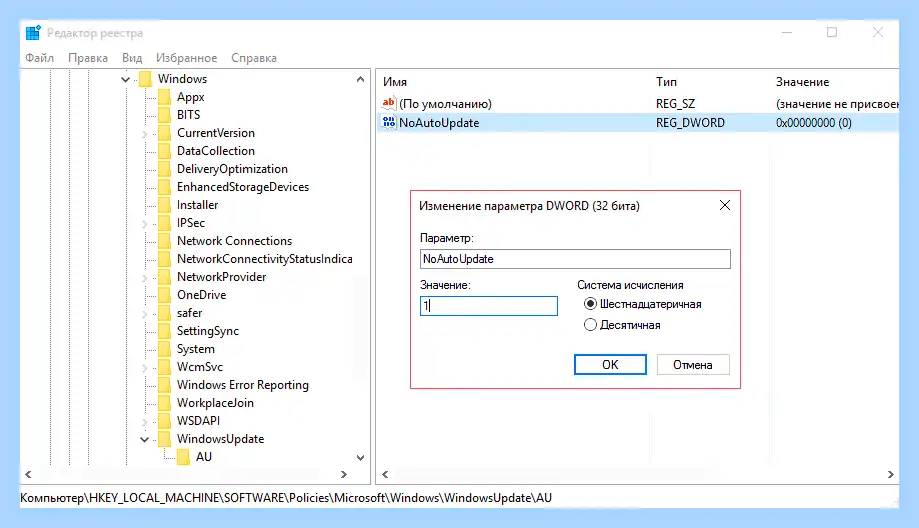Select the Appx folder icon
The height and width of the screenshot is (528, 919).
[x=165, y=97]
